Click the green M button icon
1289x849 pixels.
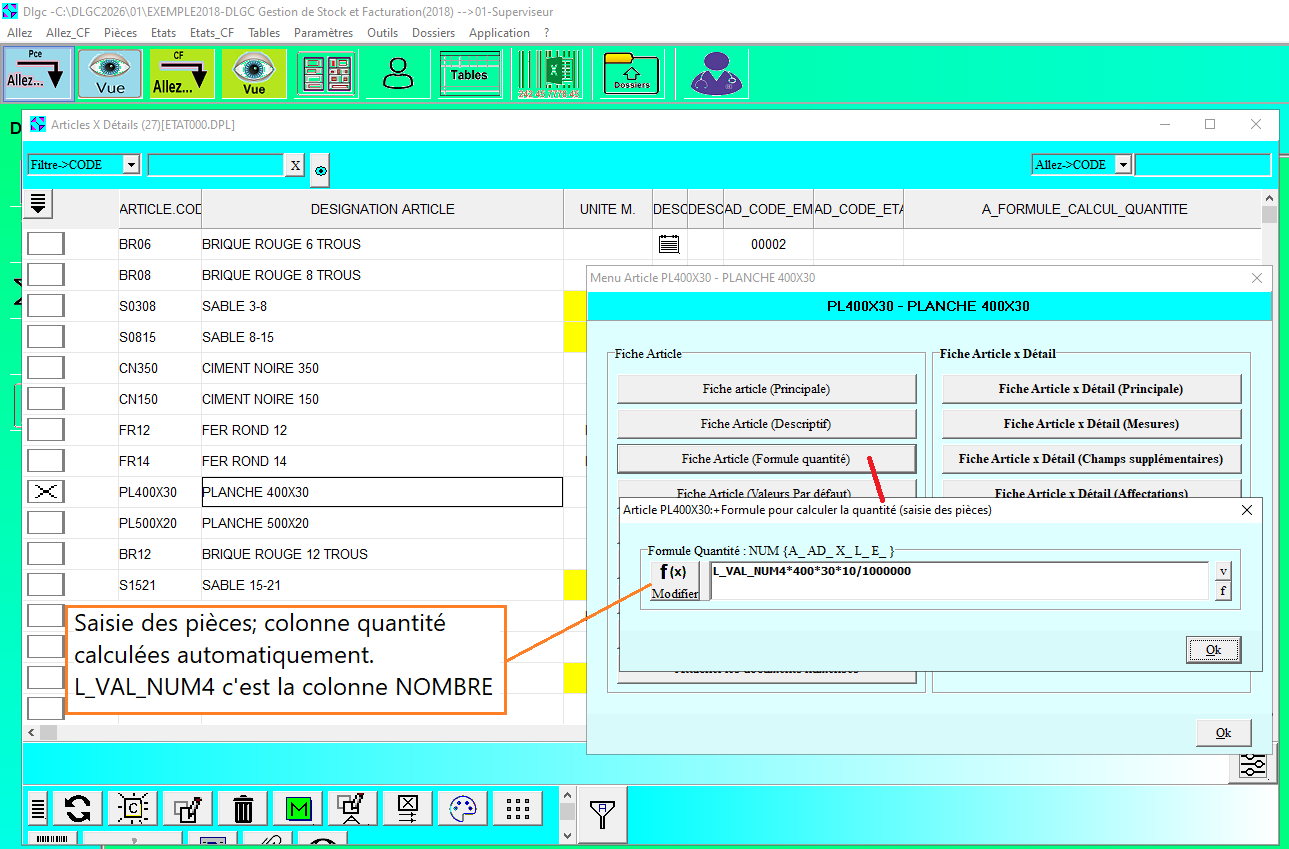pos(298,808)
